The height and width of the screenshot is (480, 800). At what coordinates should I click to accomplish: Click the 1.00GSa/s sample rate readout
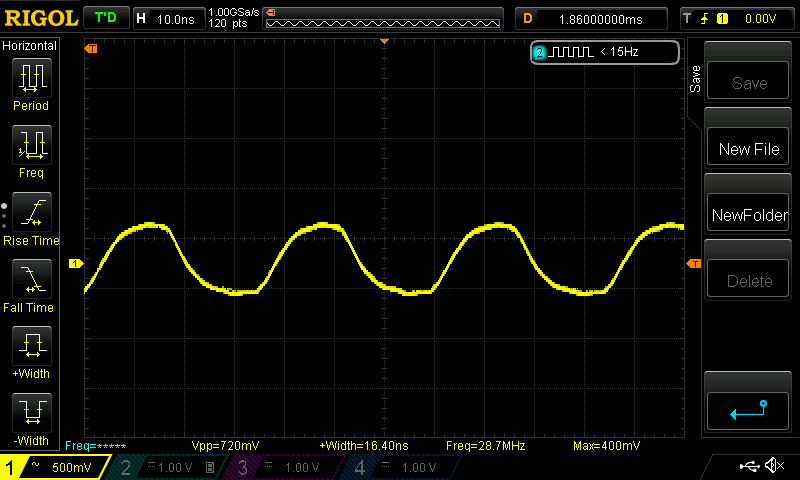click(x=233, y=12)
